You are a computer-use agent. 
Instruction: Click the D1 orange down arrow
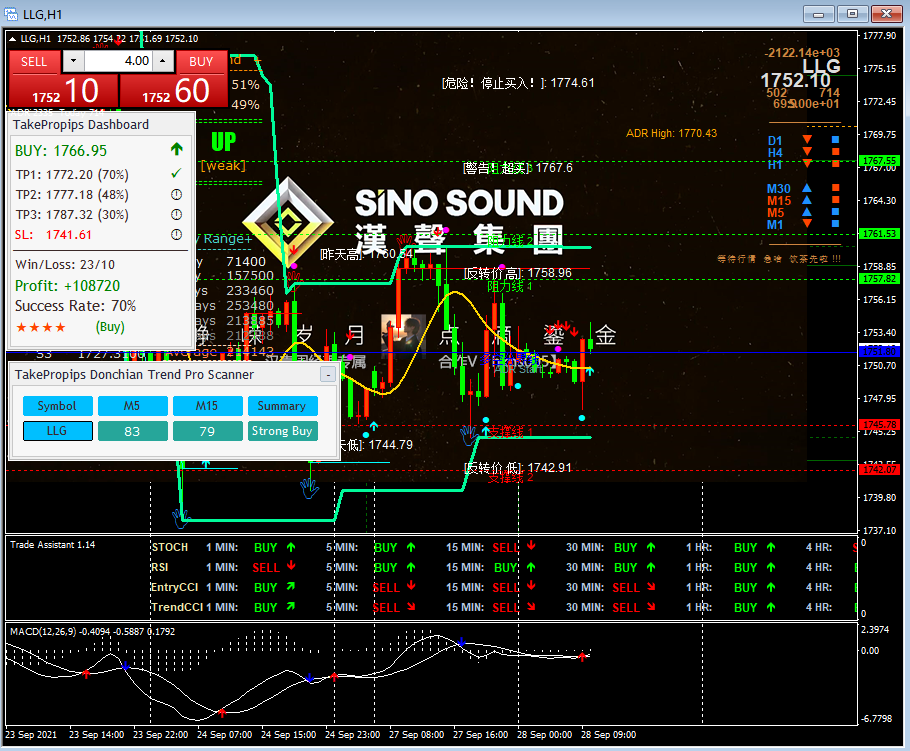click(x=807, y=140)
